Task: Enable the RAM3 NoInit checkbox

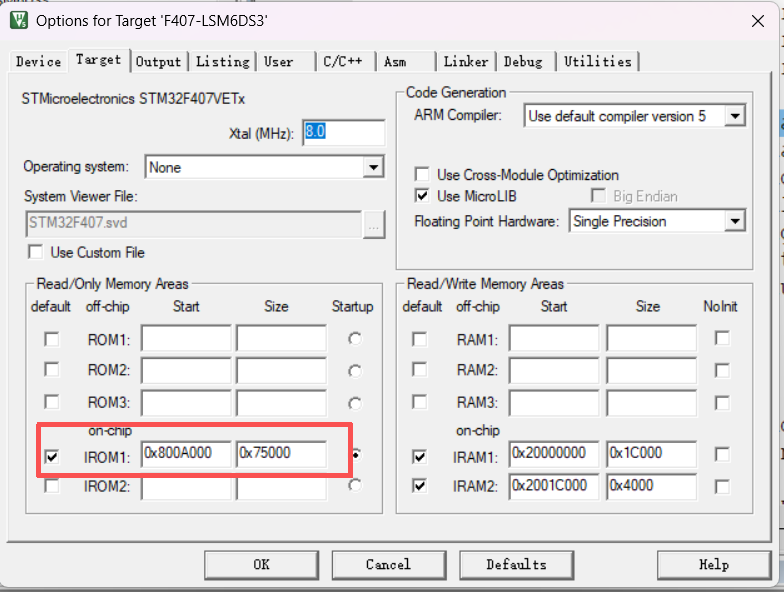Action: pyautogui.click(x=722, y=402)
